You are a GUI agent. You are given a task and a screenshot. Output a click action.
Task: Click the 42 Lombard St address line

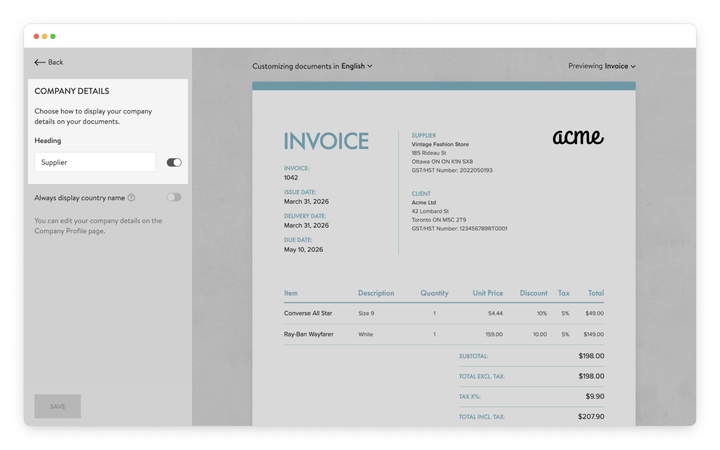click(430, 211)
